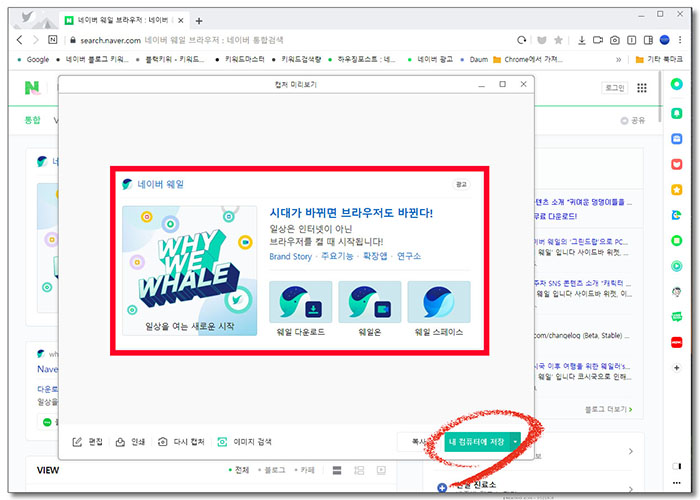
Task: Switch VIEW to video layout icon
Action: click(x=381, y=470)
